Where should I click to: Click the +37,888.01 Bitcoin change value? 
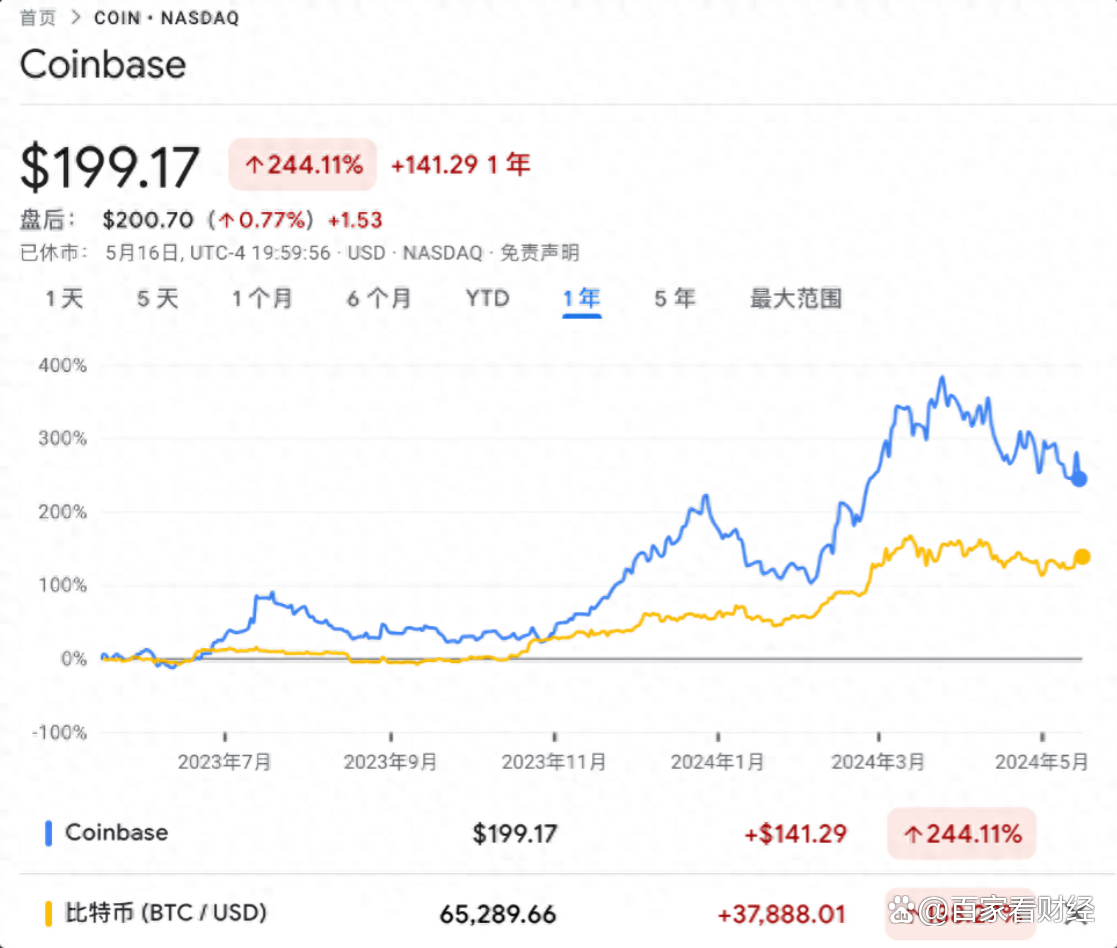tap(782, 914)
